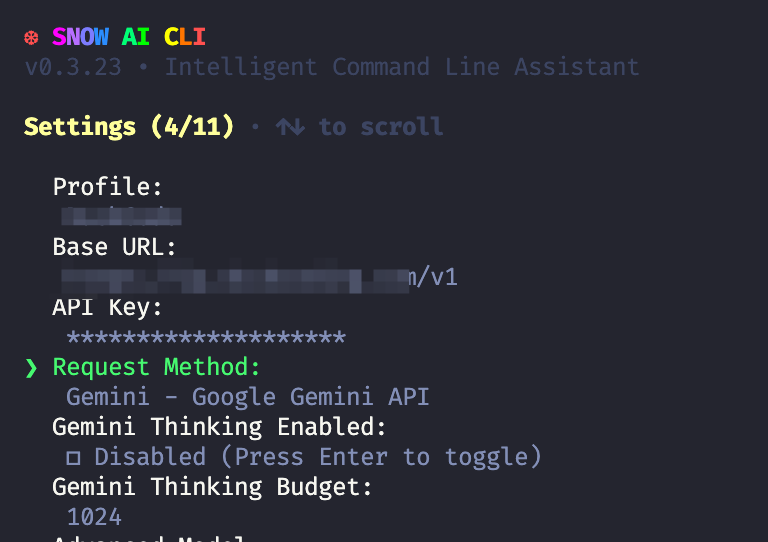Click the green selection arrow beside Request Method
768x542 pixels.
(x=31, y=368)
